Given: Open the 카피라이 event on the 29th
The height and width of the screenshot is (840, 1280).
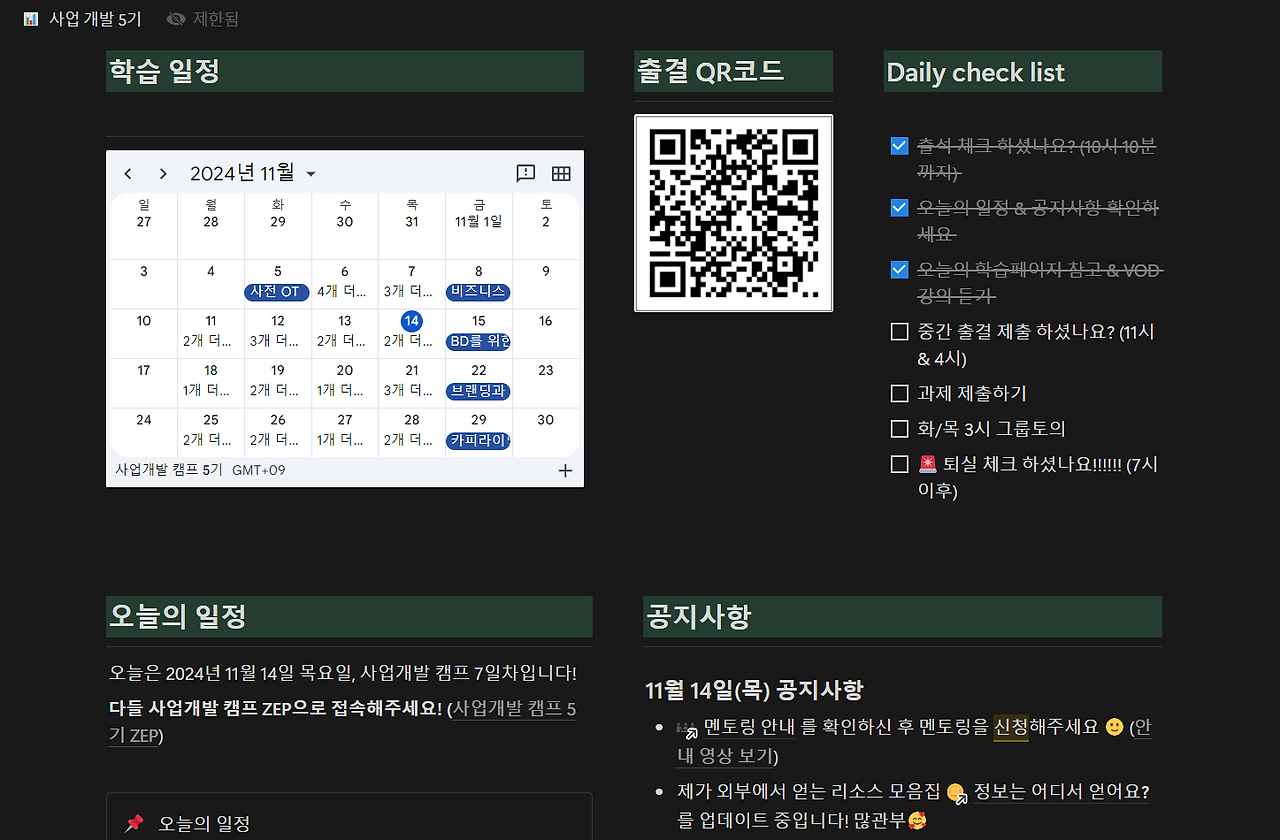Looking at the screenshot, I should 479,440.
